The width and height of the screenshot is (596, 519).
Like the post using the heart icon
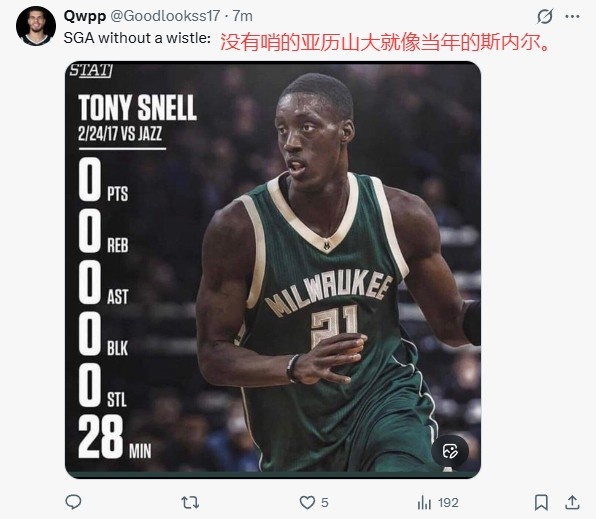point(307,503)
